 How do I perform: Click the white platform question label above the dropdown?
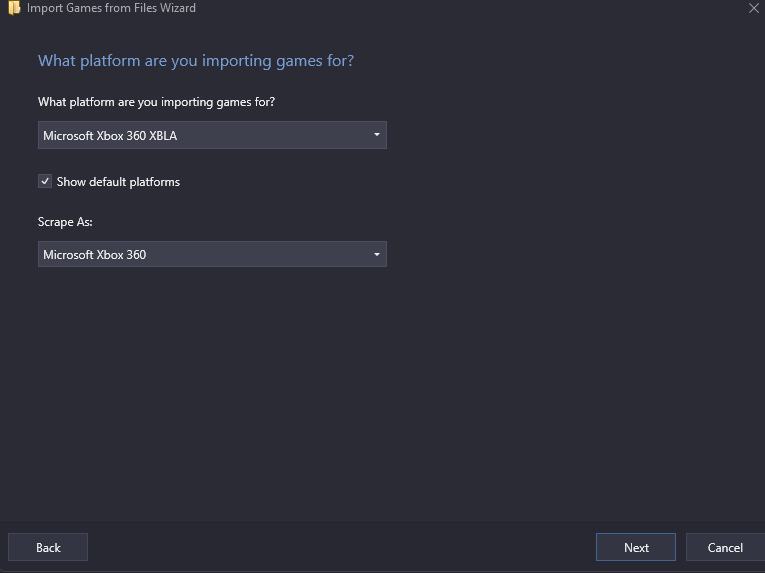click(157, 102)
